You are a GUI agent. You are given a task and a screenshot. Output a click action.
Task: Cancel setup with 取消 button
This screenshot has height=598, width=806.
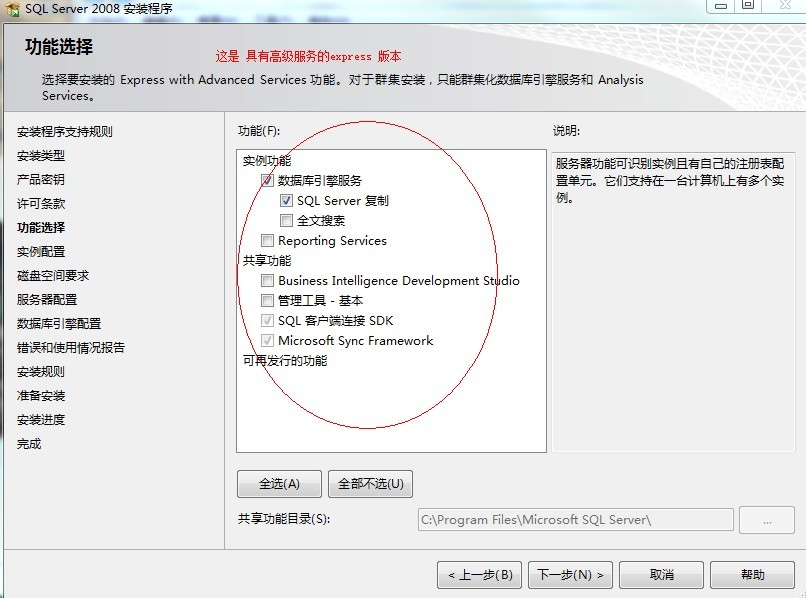coord(661,575)
